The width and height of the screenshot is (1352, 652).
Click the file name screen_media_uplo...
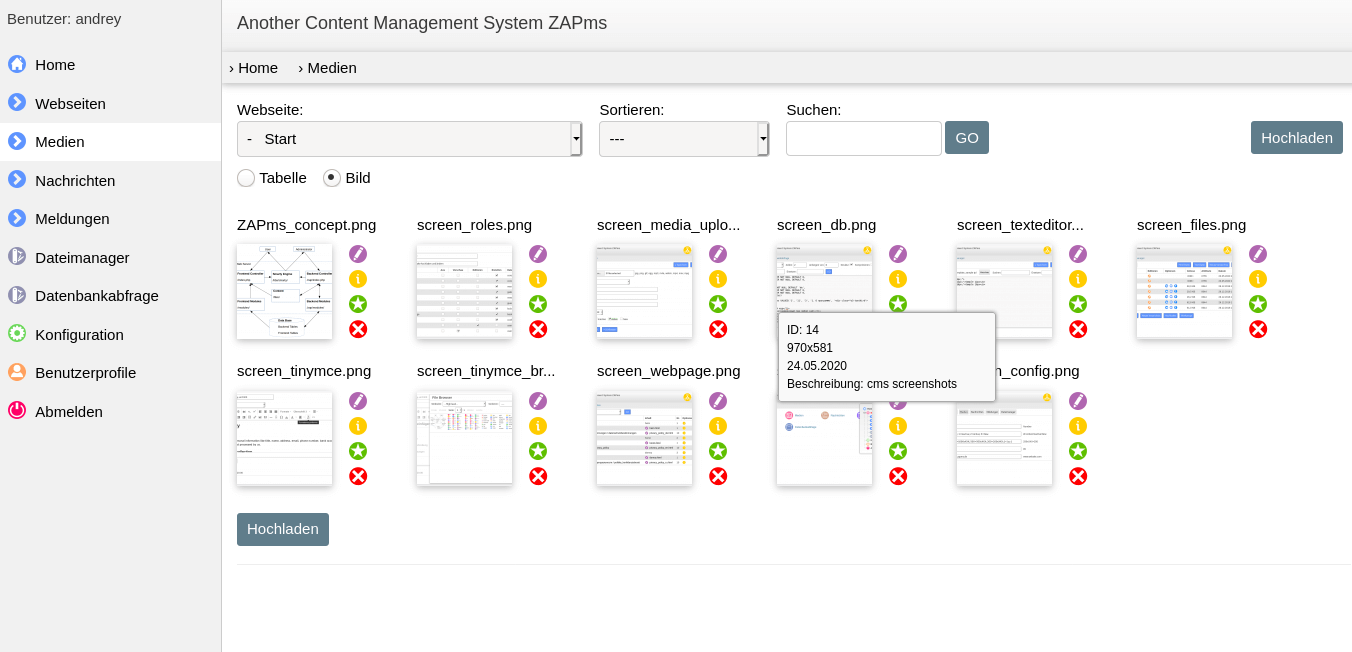tap(669, 225)
